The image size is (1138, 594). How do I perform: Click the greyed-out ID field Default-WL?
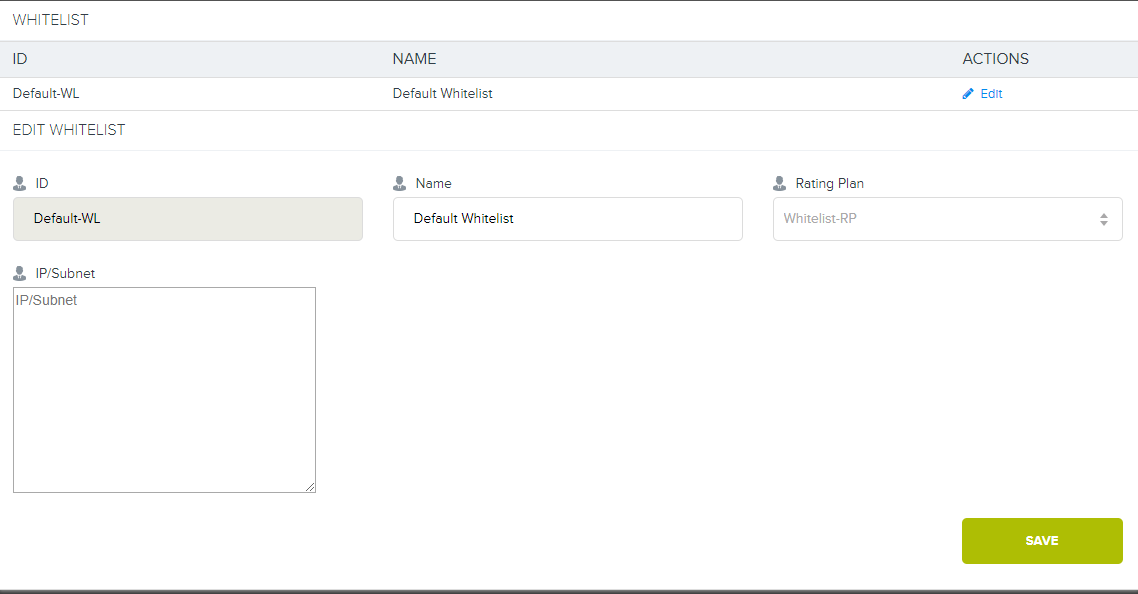point(187,219)
